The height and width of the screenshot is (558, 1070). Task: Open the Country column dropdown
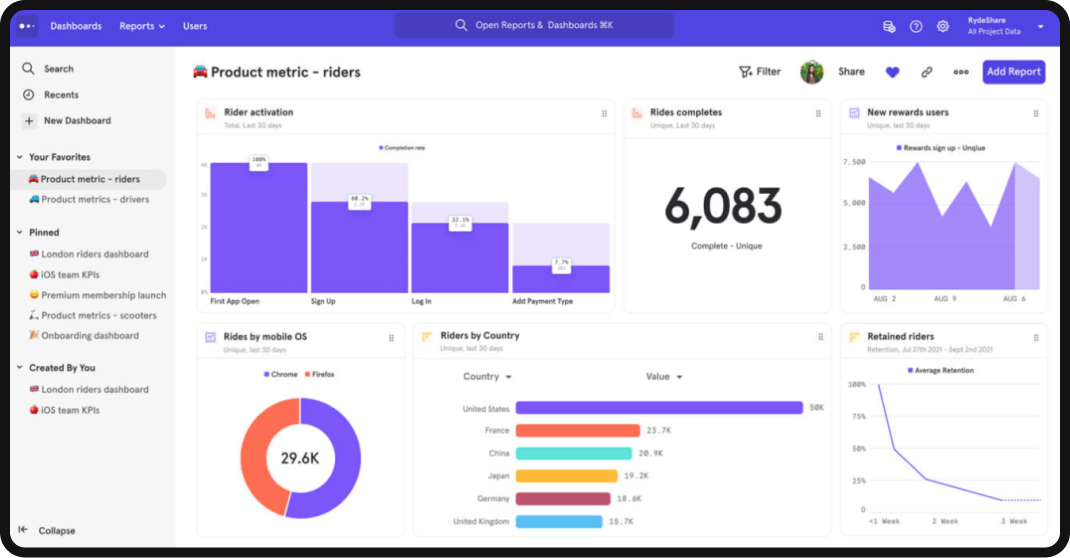(487, 377)
